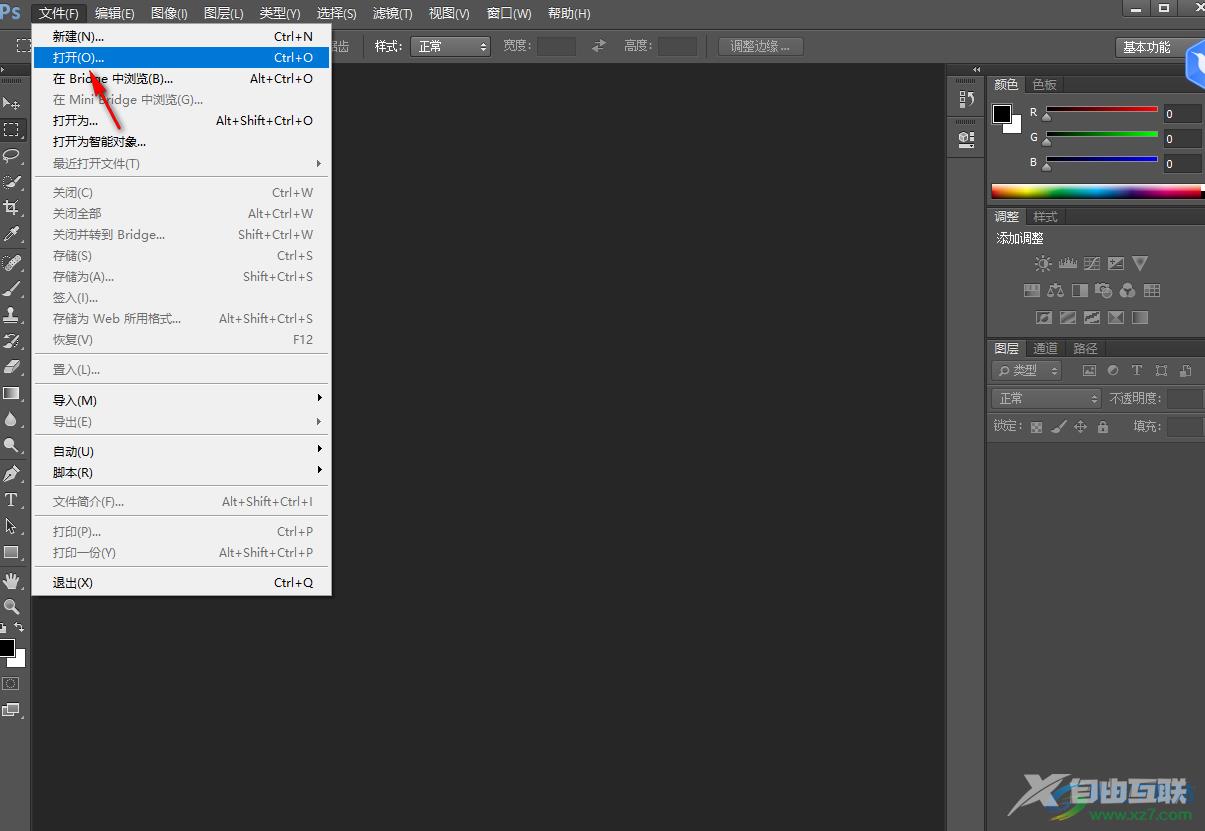Select the Gradient tool
Viewport: 1205px width, 831px height.
point(12,393)
